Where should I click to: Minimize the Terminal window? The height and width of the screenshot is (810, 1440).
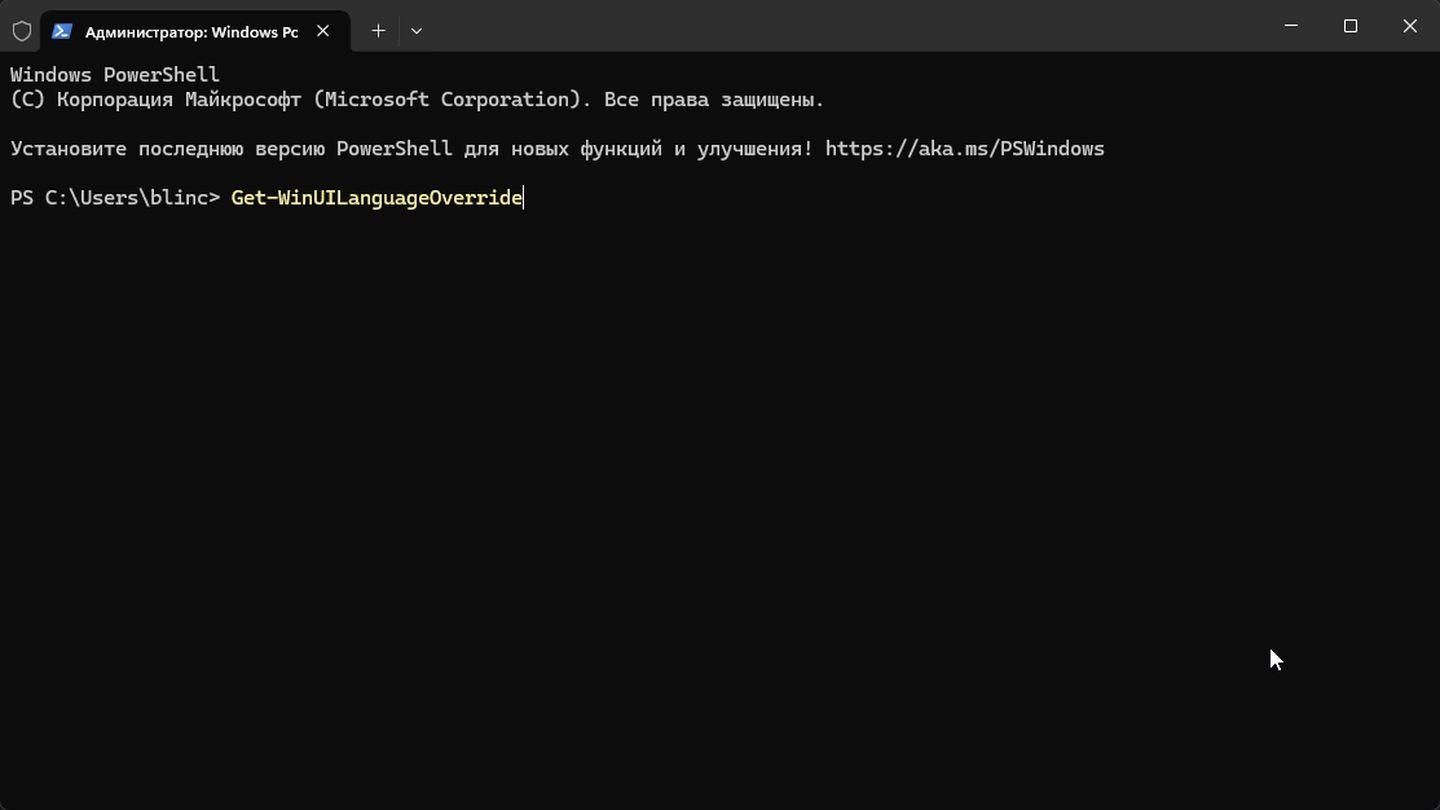[x=1291, y=26]
